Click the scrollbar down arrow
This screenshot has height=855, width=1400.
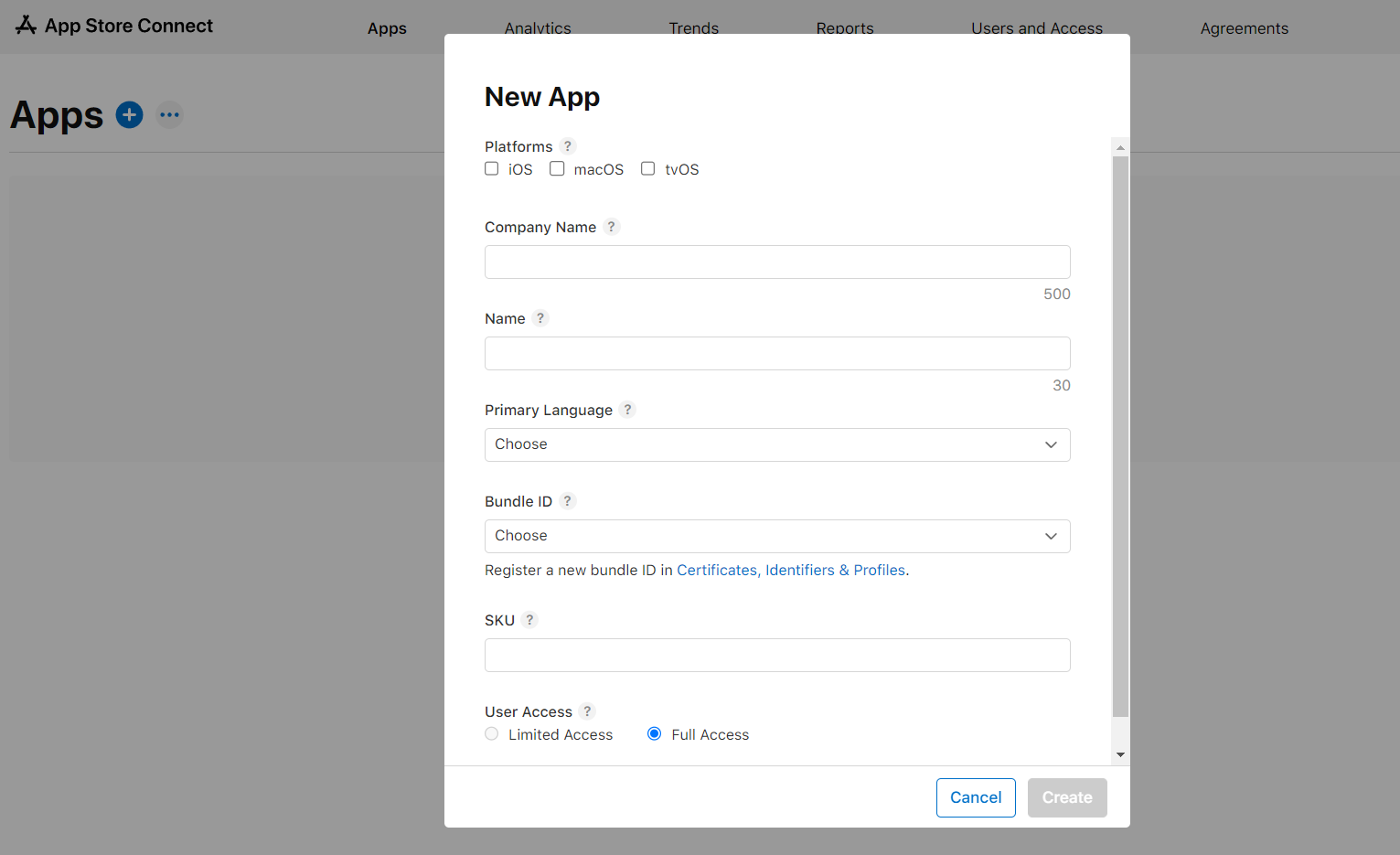click(1120, 755)
